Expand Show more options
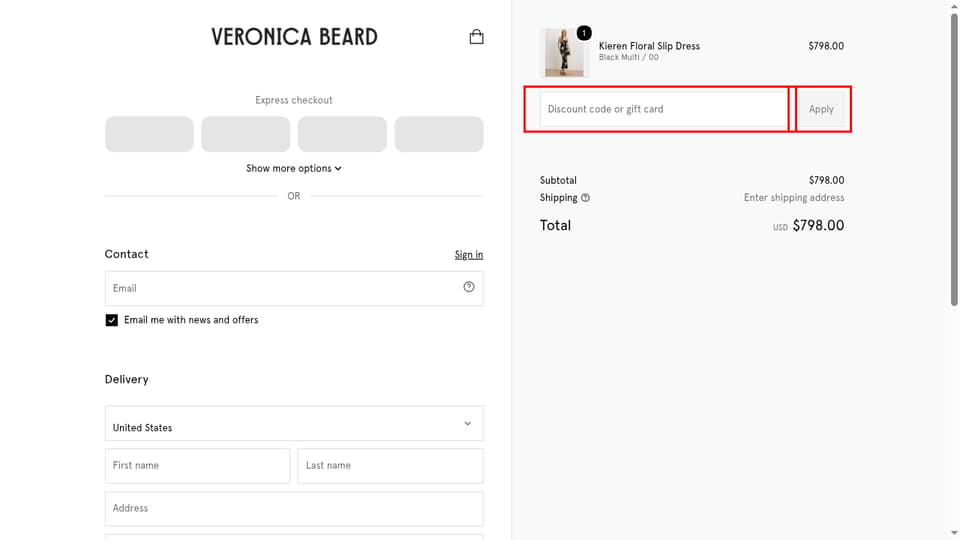Image resolution: width=960 pixels, height=540 pixels. tap(294, 168)
